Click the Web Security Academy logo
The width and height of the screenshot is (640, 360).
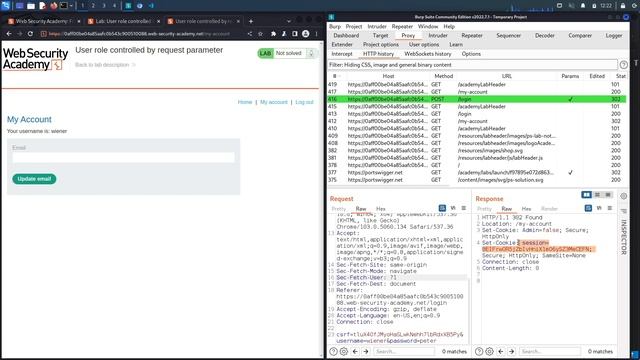click(36, 59)
